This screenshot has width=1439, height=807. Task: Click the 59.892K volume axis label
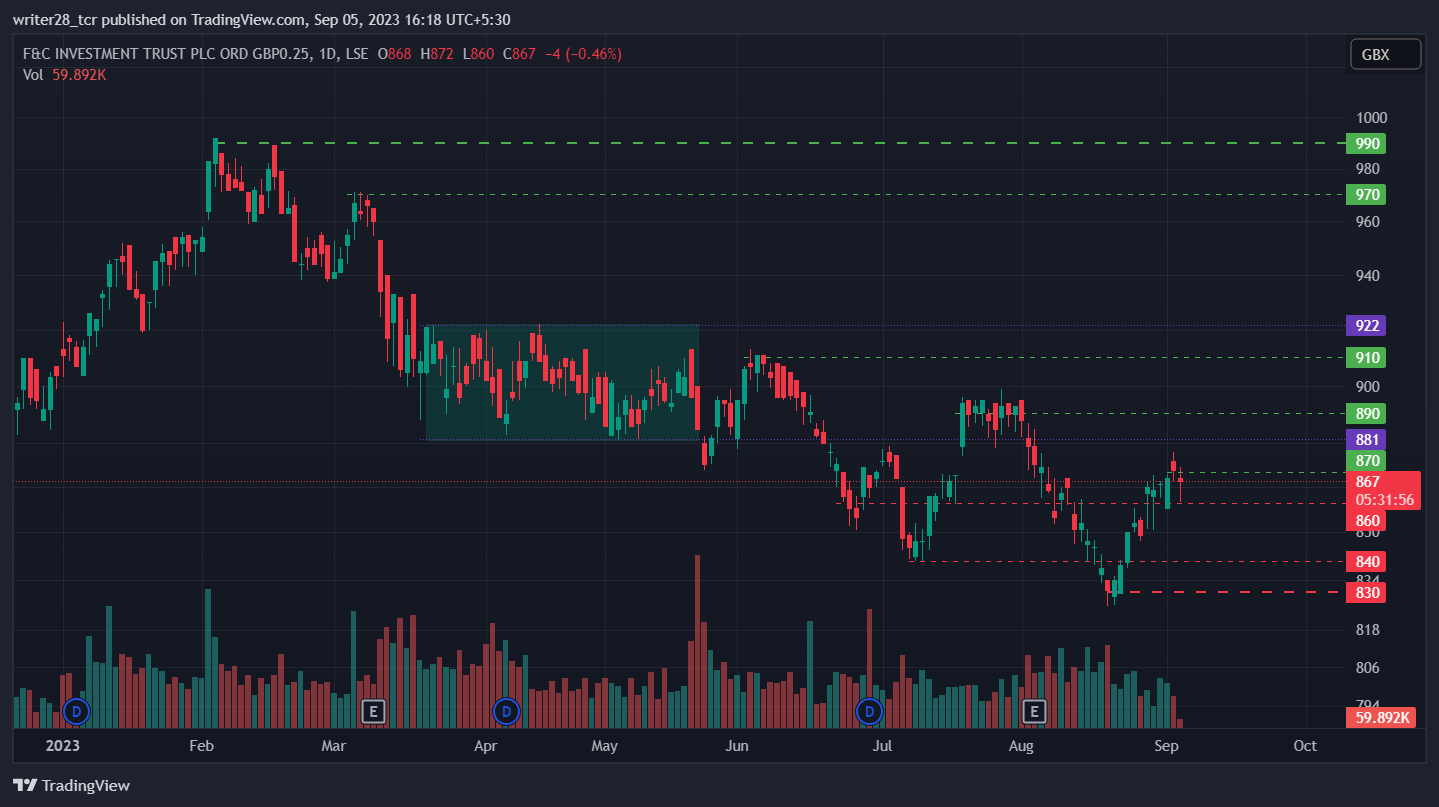point(1383,717)
